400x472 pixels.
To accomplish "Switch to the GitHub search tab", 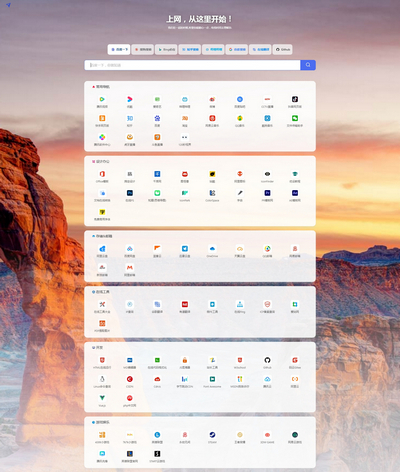I will [282, 49].
